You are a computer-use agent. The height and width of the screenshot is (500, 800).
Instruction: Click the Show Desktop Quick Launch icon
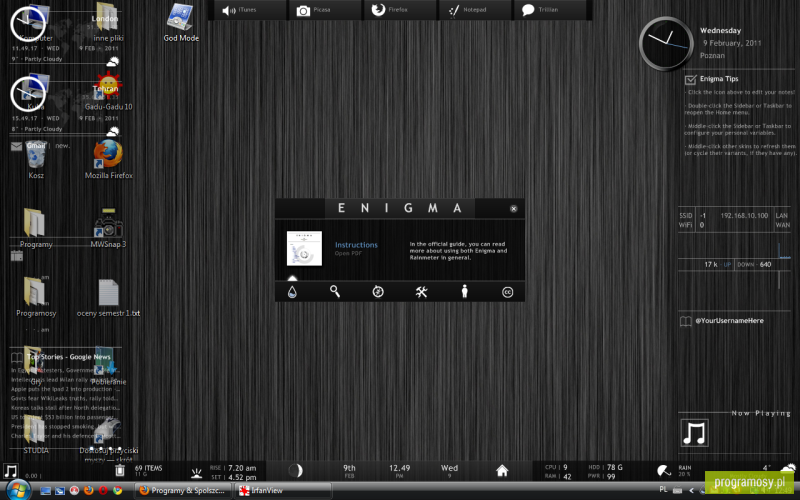(x=45, y=491)
